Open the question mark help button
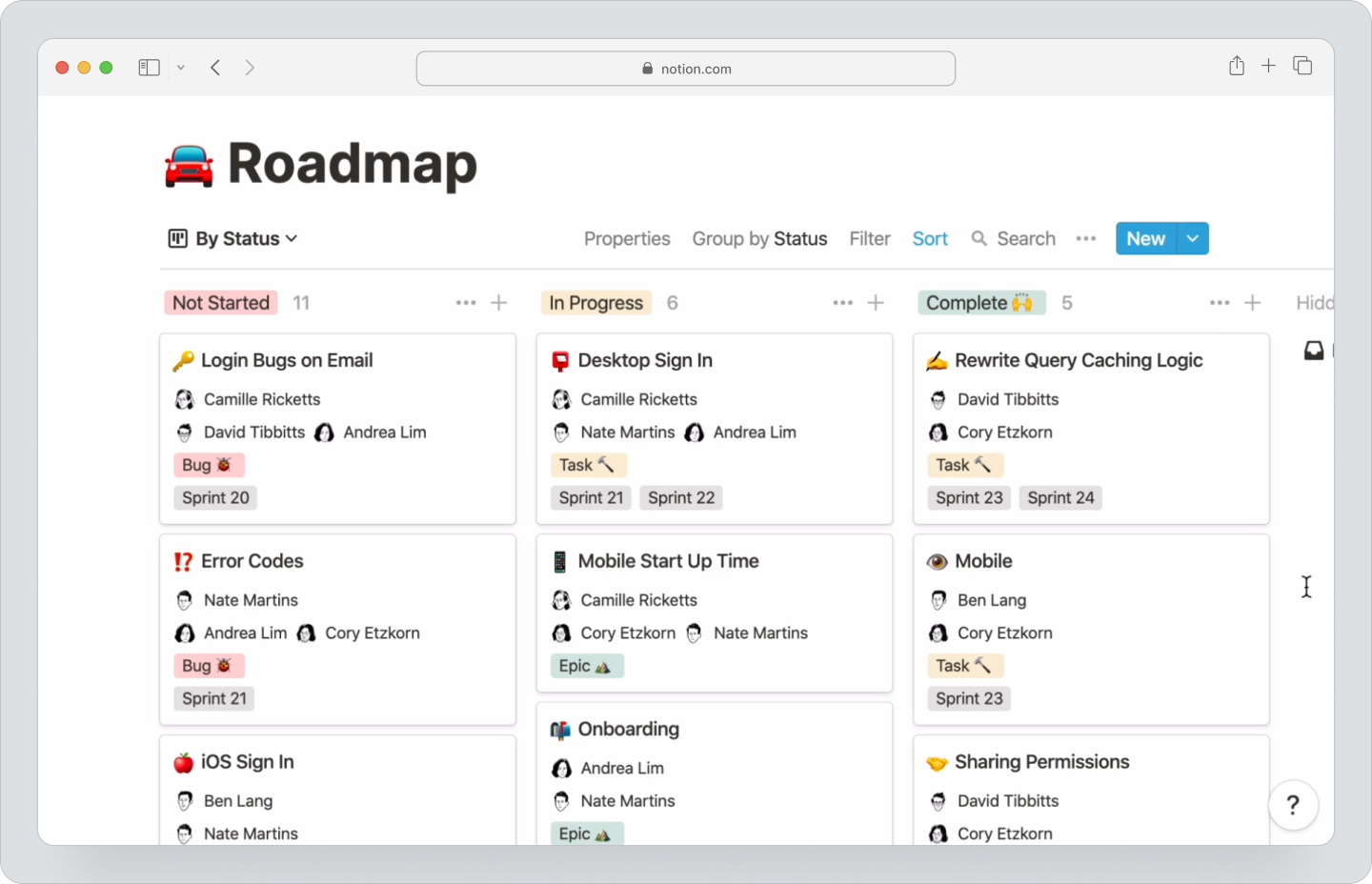The height and width of the screenshot is (884, 1372). click(x=1293, y=805)
